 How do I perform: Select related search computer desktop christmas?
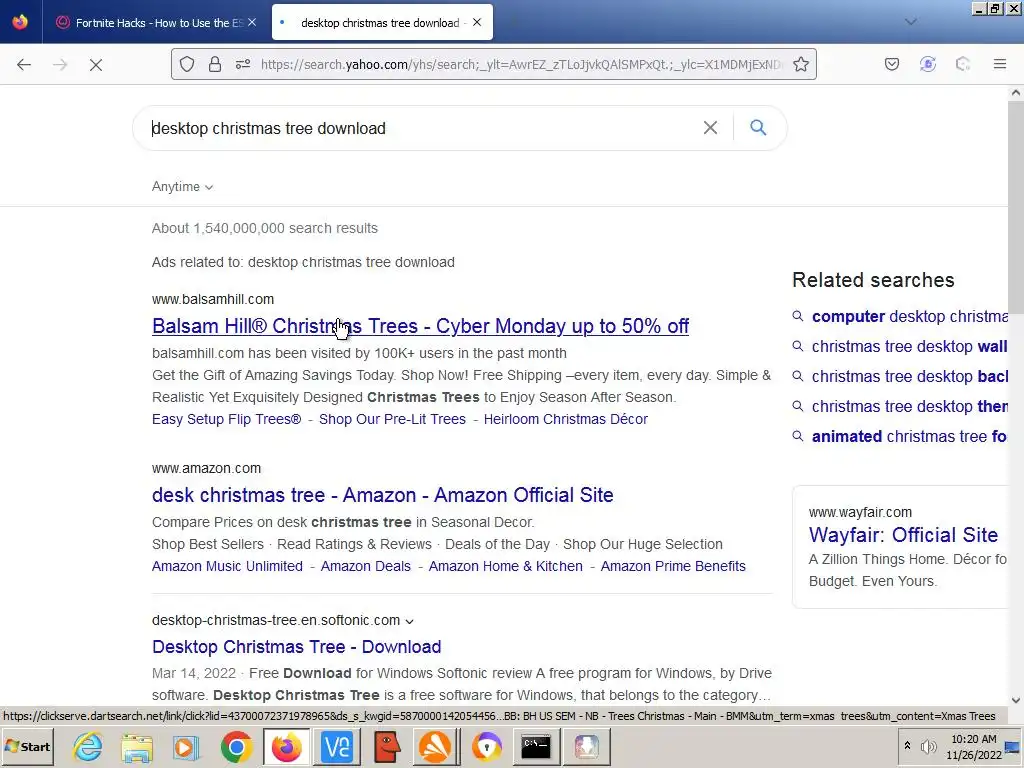pos(909,317)
